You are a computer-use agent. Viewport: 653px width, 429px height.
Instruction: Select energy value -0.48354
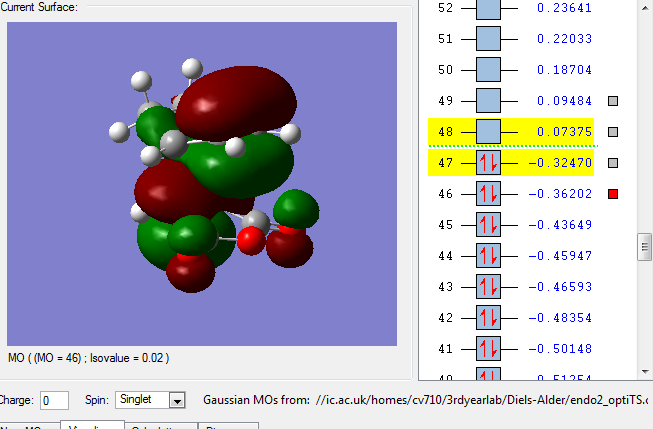[x=560, y=317]
